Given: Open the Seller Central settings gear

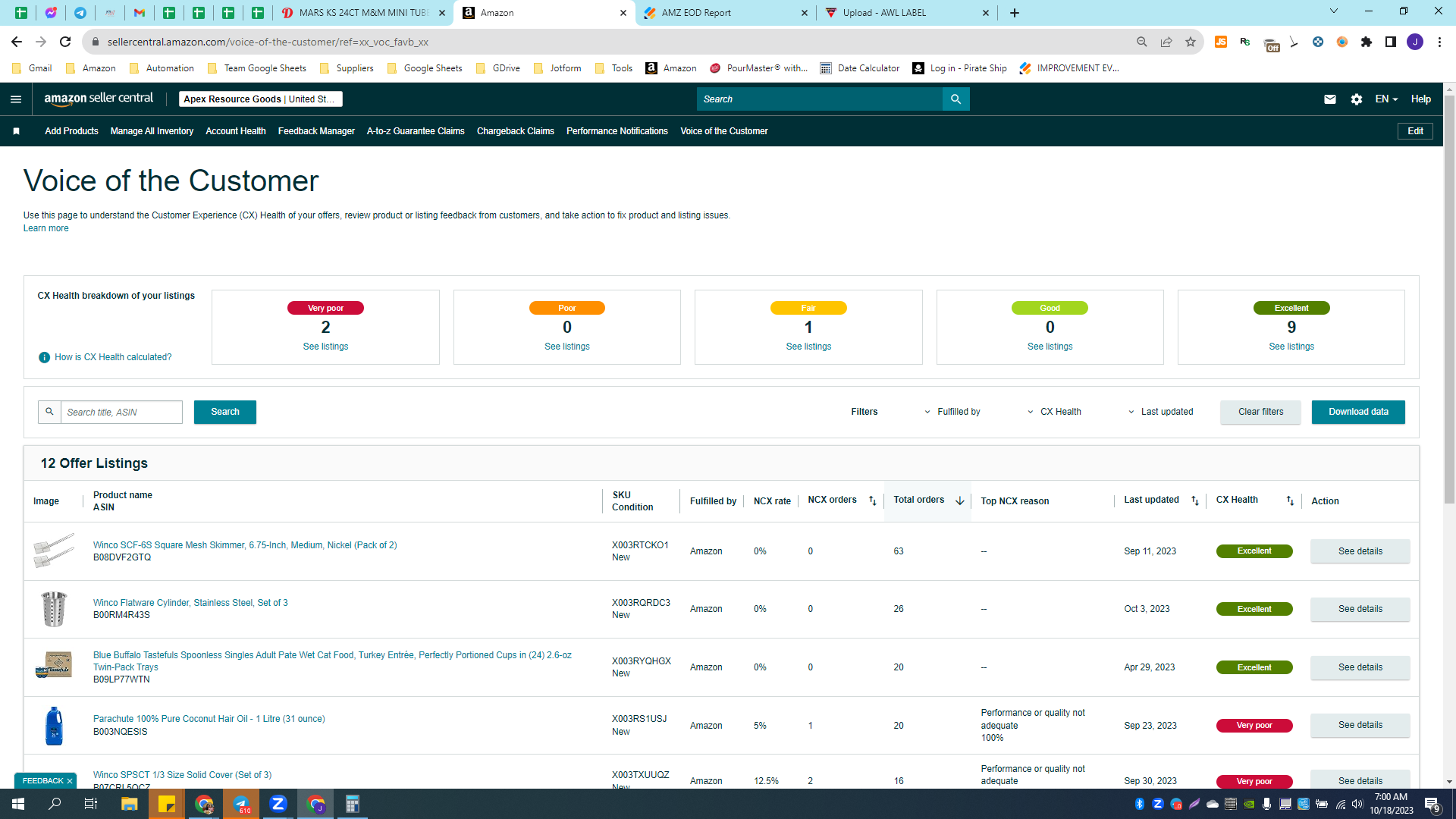Looking at the screenshot, I should pos(1357,99).
